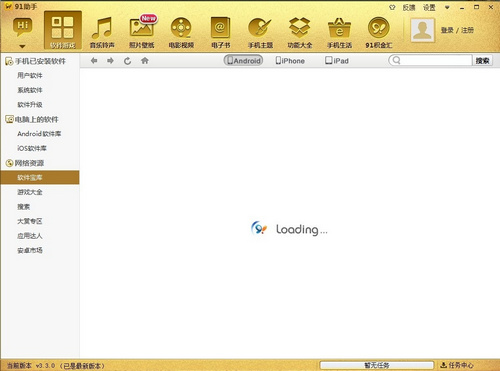Switch to the iPad platform tab
Image resolution: width=500 pixels, height=371 pixels.
point(337,61)
